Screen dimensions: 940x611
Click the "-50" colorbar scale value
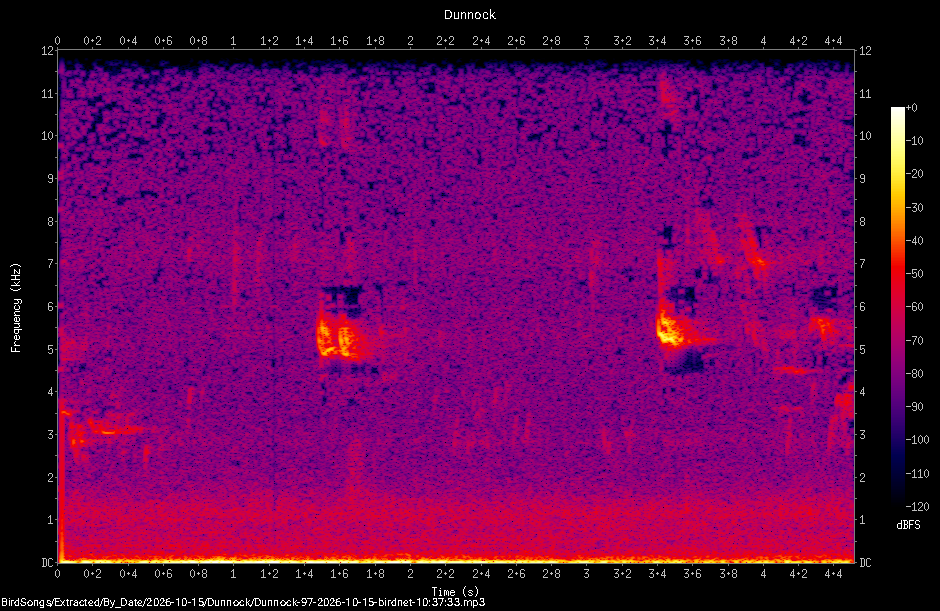[x=914, y=273]
